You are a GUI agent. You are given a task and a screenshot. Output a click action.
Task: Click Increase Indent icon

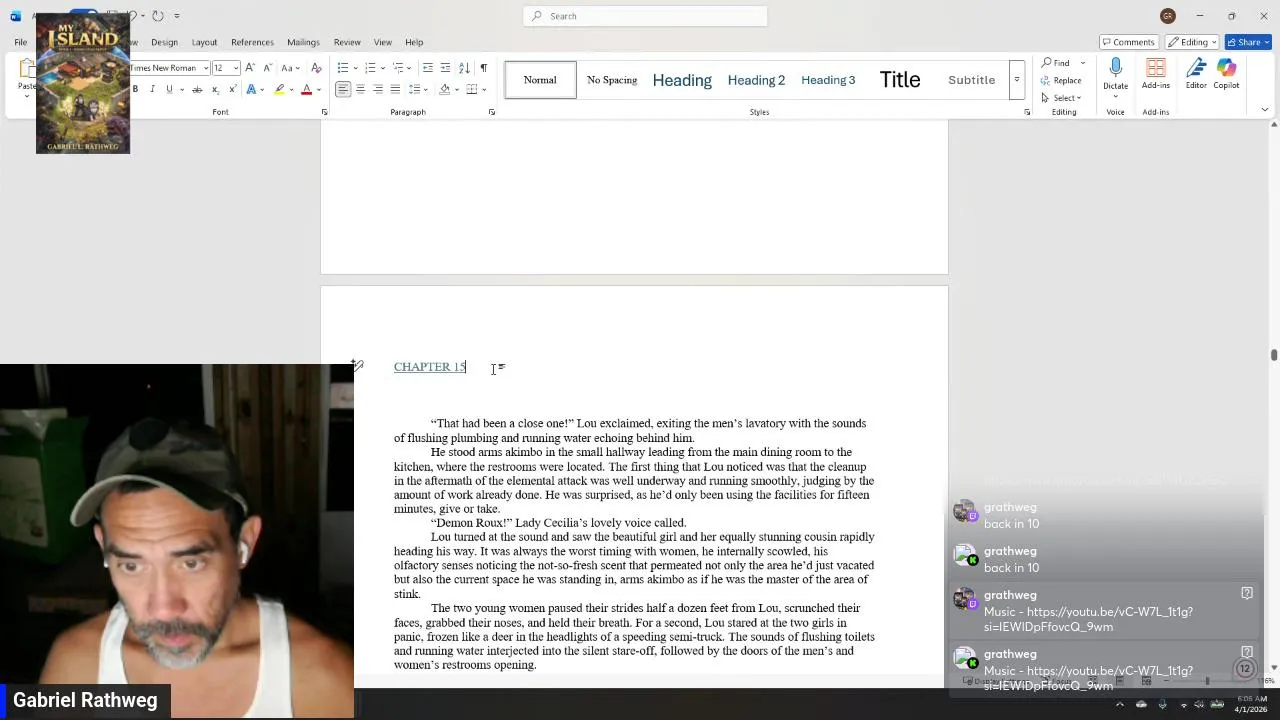pyautogui.click(x=445, y=68)
